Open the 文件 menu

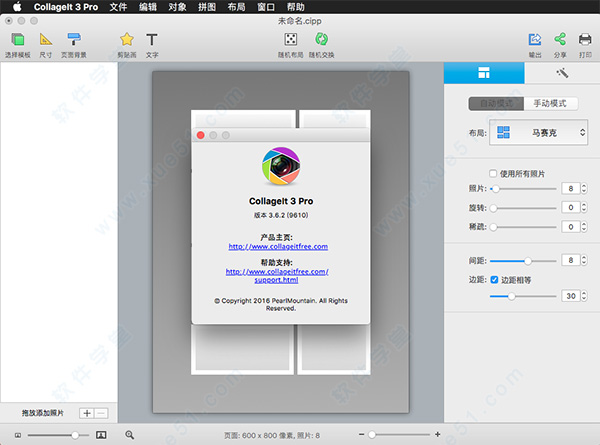(x=118, y=7)
